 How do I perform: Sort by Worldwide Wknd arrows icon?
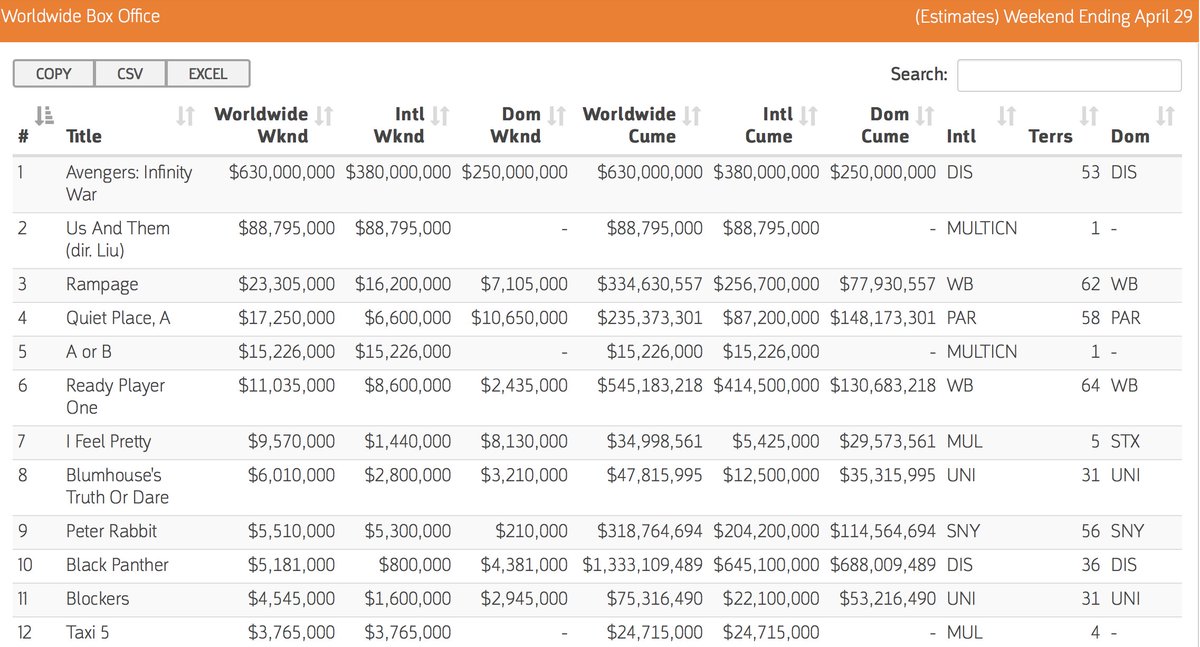coord(324,115)
